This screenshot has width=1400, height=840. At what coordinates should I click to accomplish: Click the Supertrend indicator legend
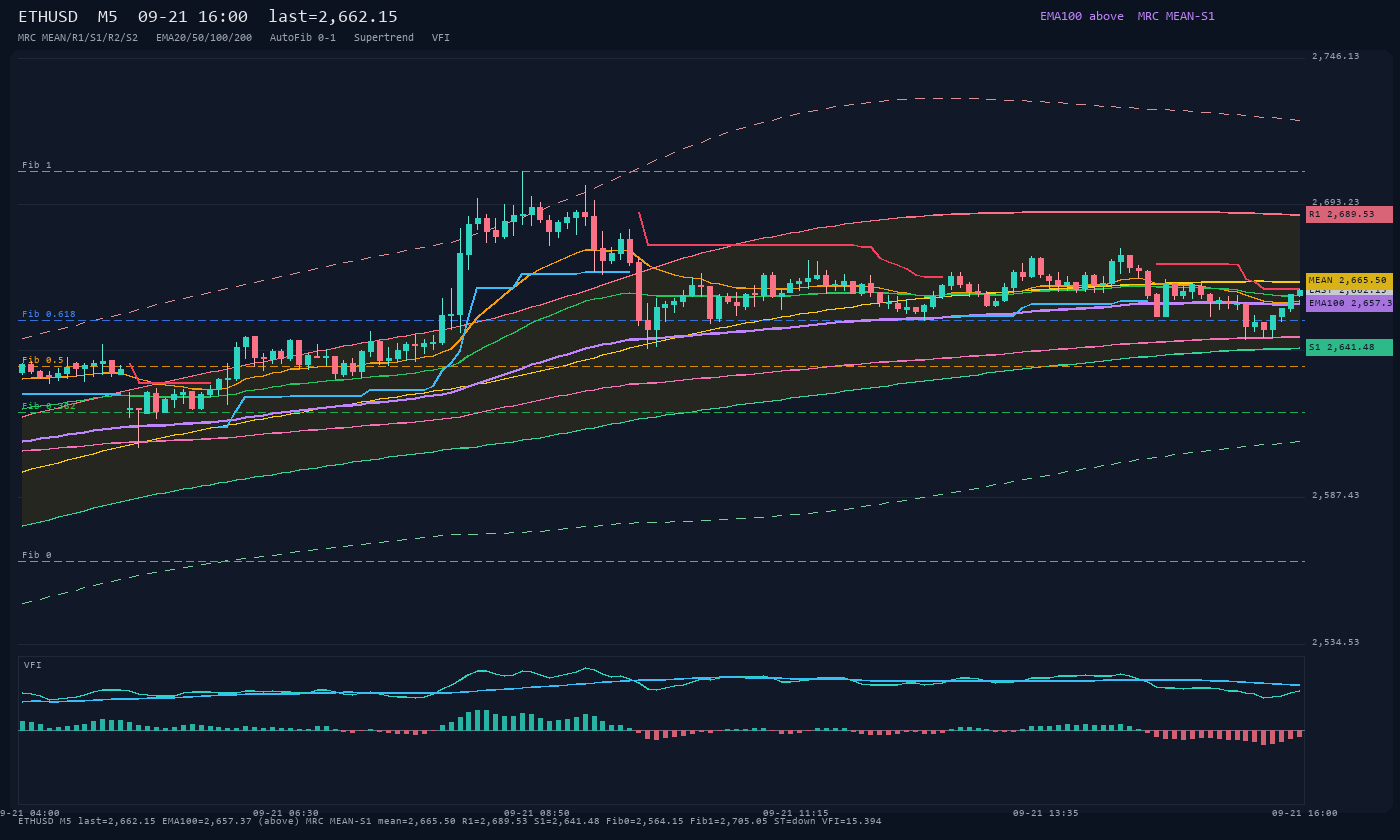pyautogui.click(x=384, y=37)
